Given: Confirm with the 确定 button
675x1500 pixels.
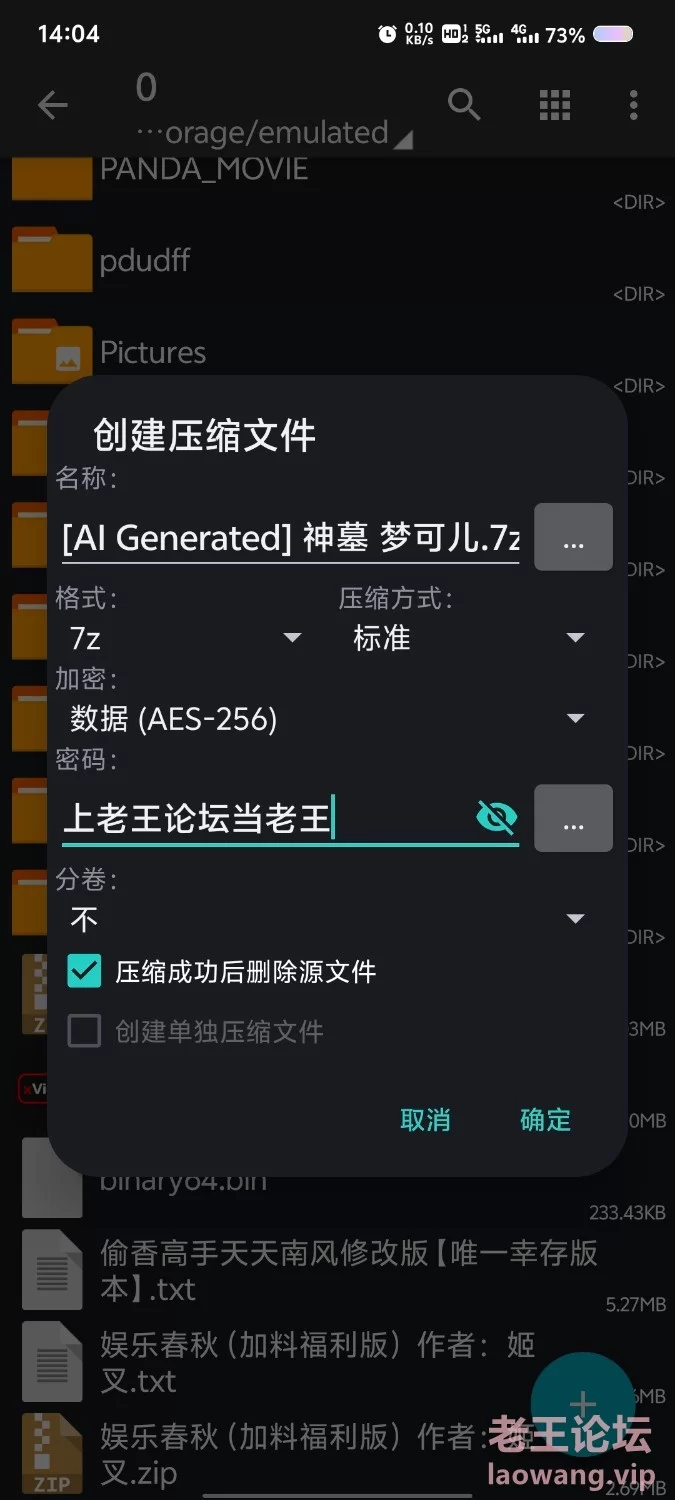Looking at the screenshot, I should [545, 1119].
